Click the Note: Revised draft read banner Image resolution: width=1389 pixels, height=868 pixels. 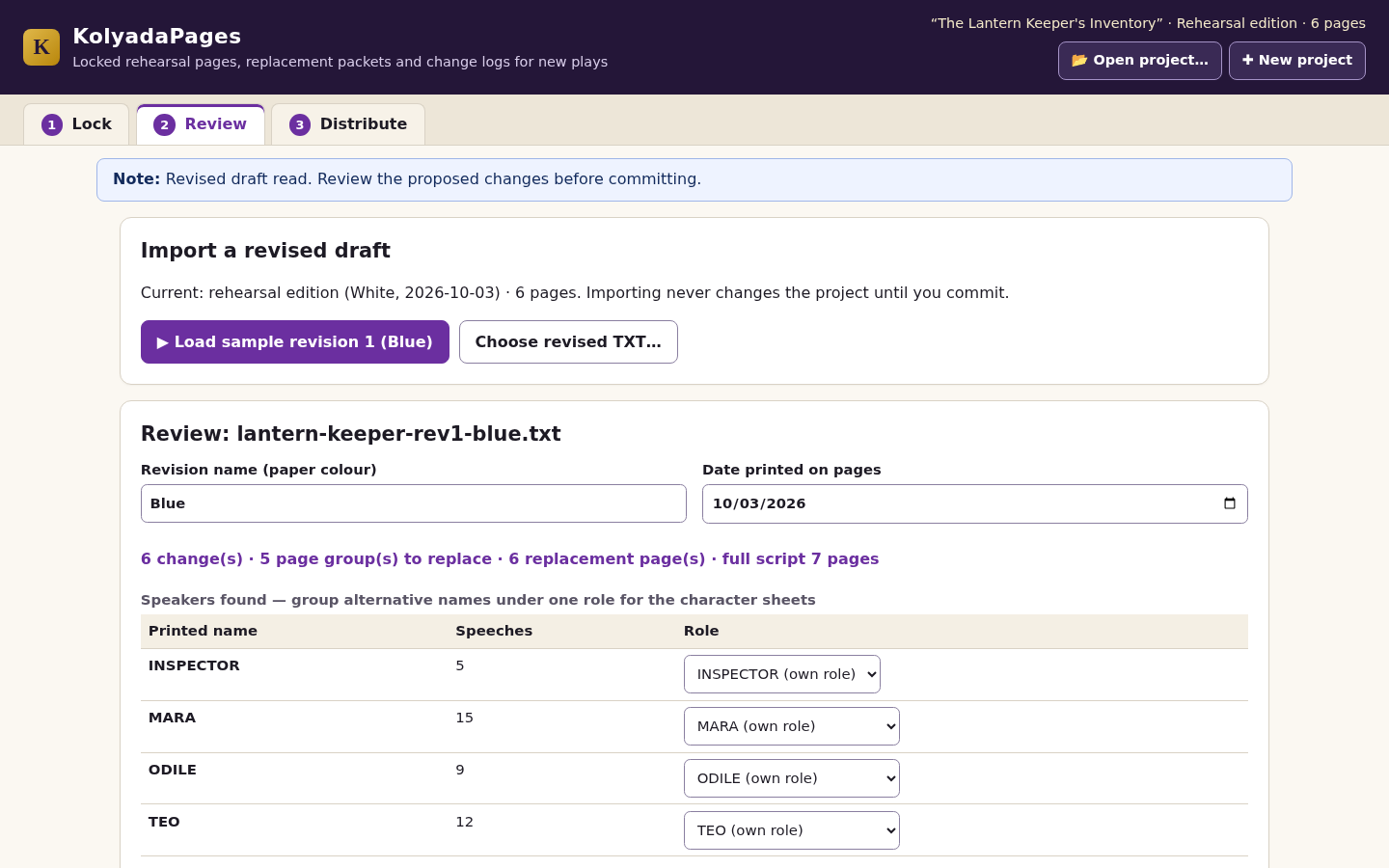(694, 179)
